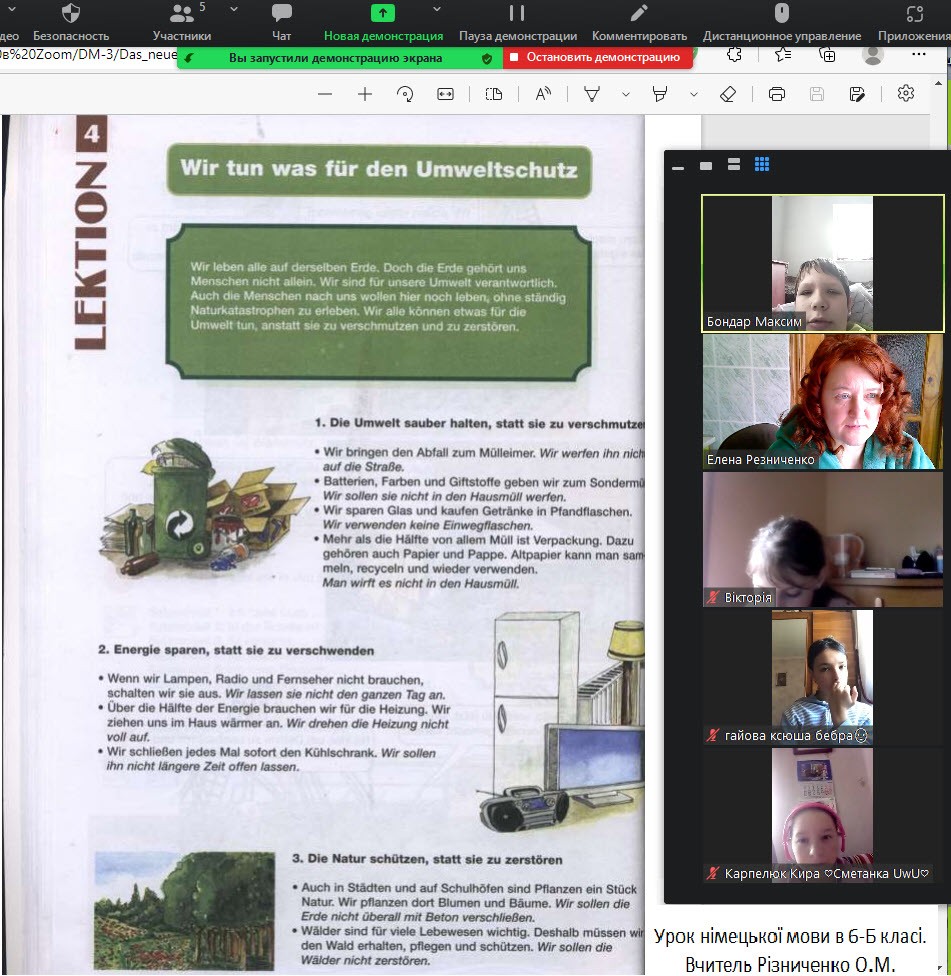Toggle fit-to-width page view
951x976 pixels.
(x=445, y=94)
